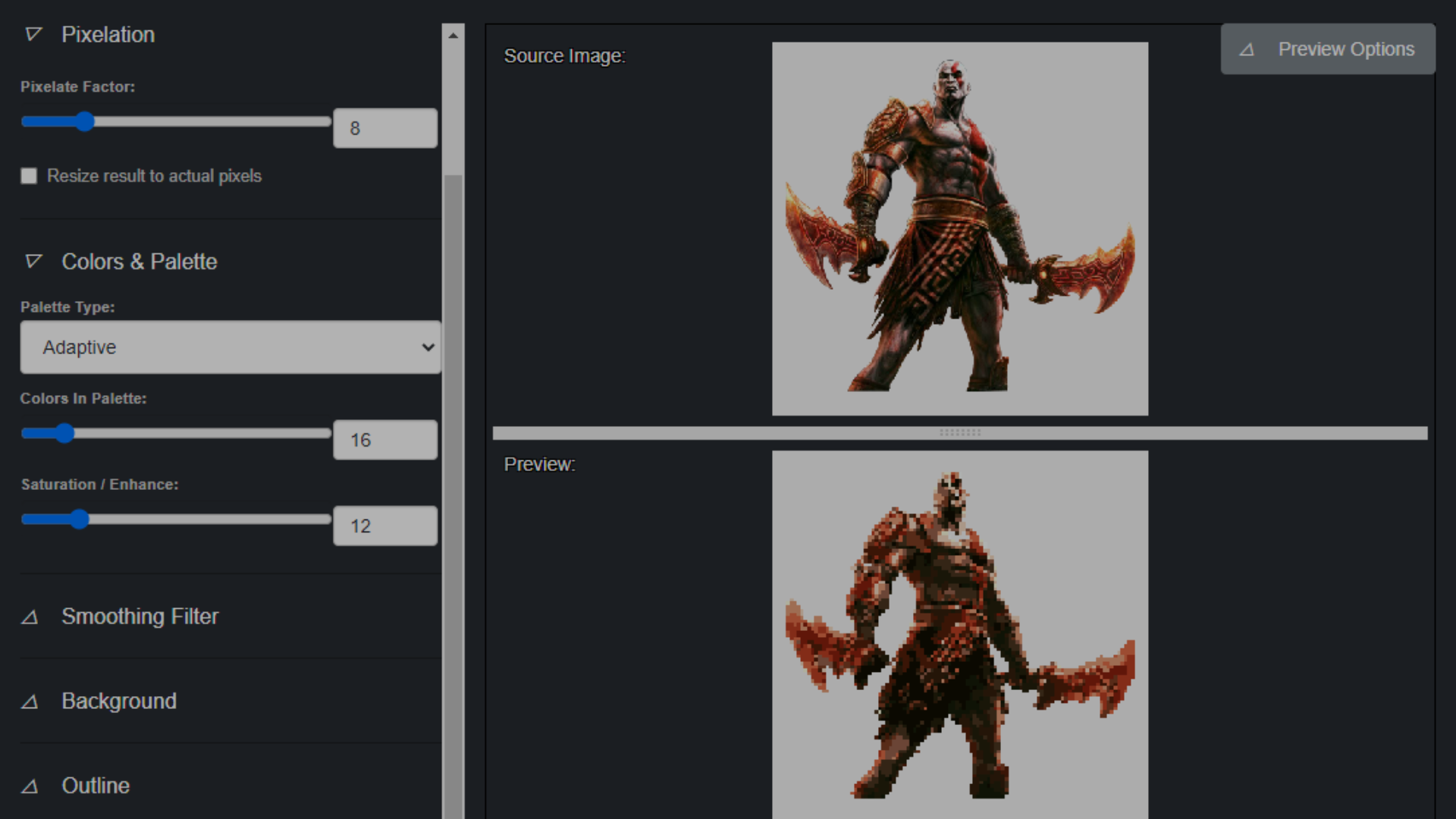Click the Outline section title
This screenshot has height=819, width=1456.
click(96, 786)
